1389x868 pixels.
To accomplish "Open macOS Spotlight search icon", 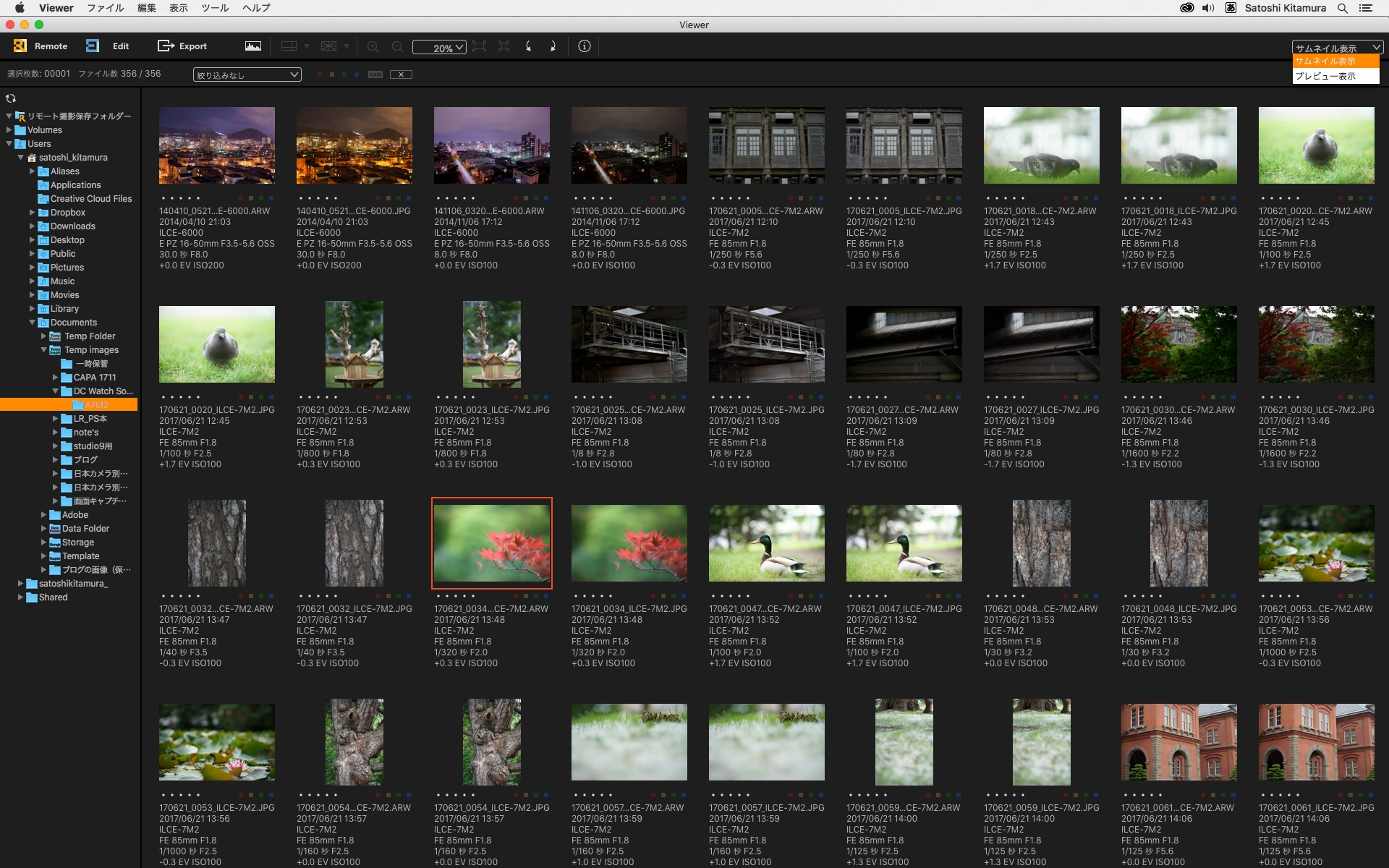I will pos(1342,8).
